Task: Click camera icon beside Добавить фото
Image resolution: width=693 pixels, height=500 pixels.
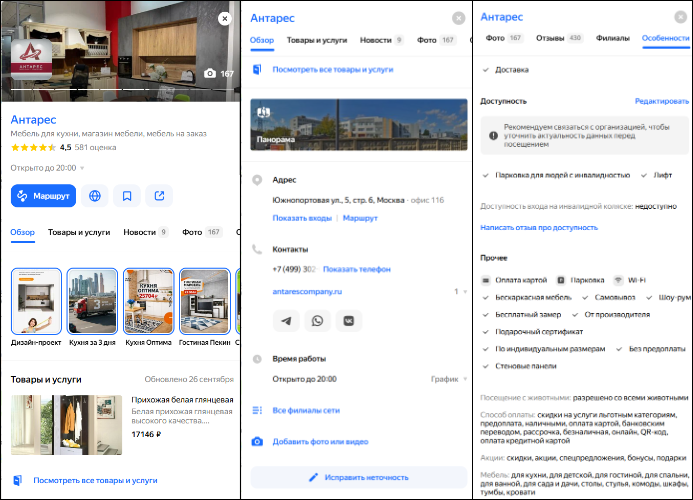Action: coord(257,442)
